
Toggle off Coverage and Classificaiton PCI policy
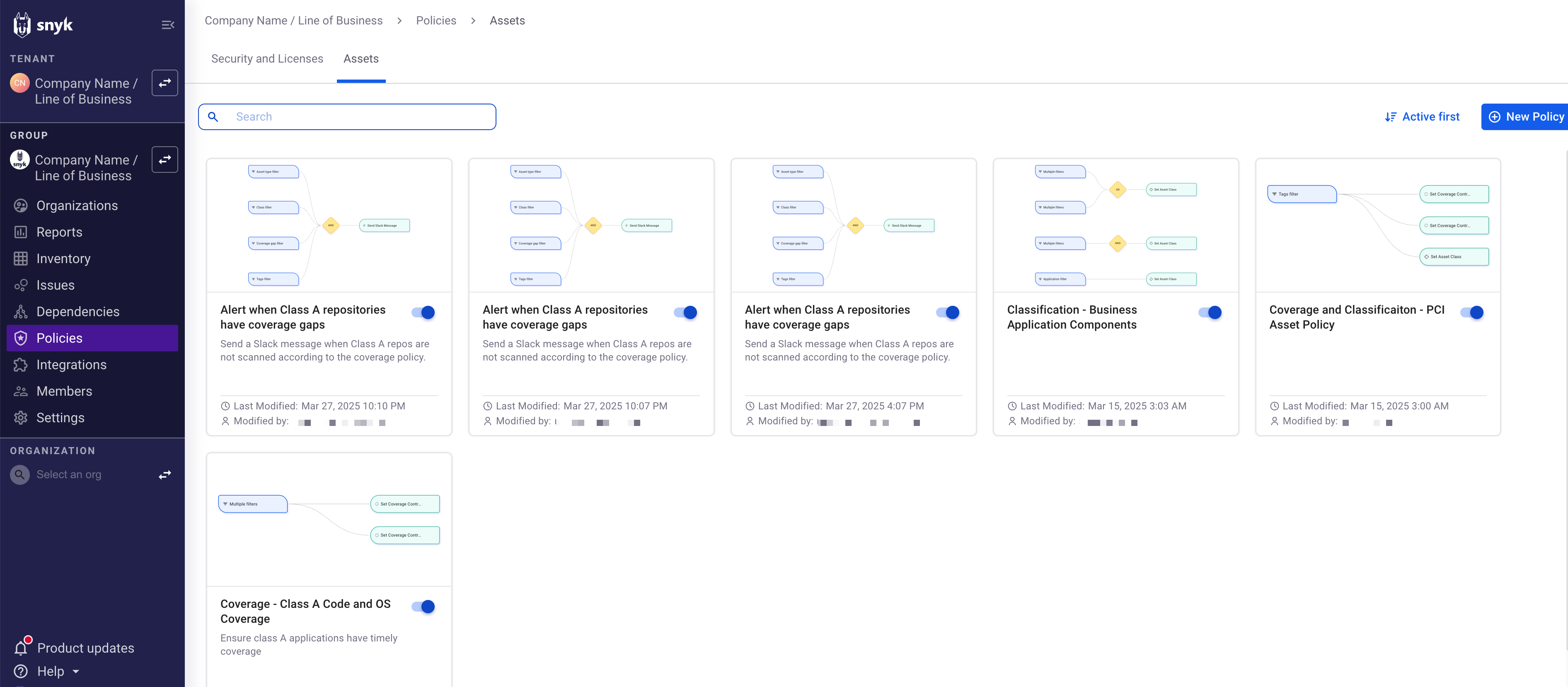point(1472,312)
